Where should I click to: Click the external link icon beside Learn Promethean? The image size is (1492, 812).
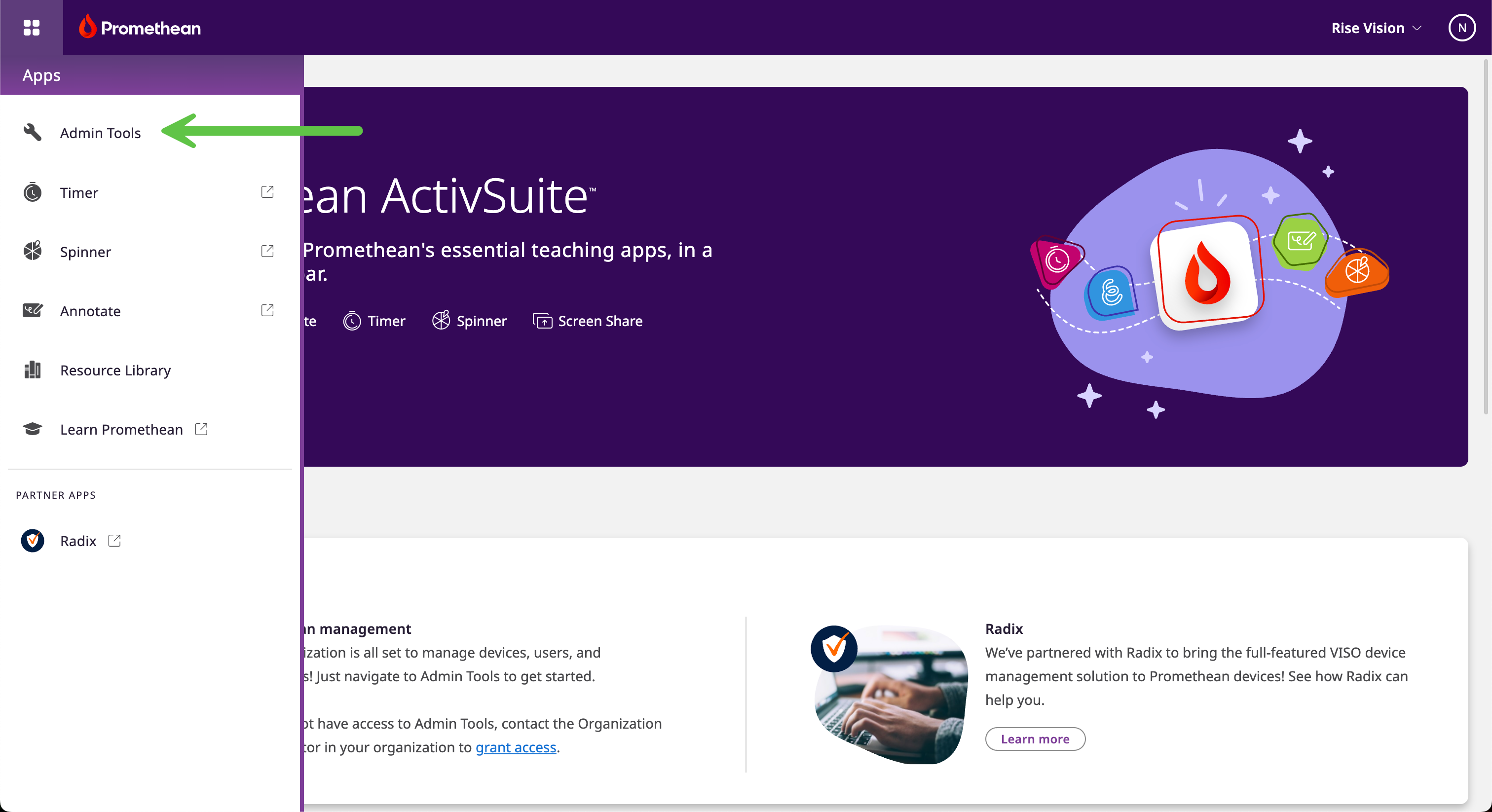[x=201, y=429]
